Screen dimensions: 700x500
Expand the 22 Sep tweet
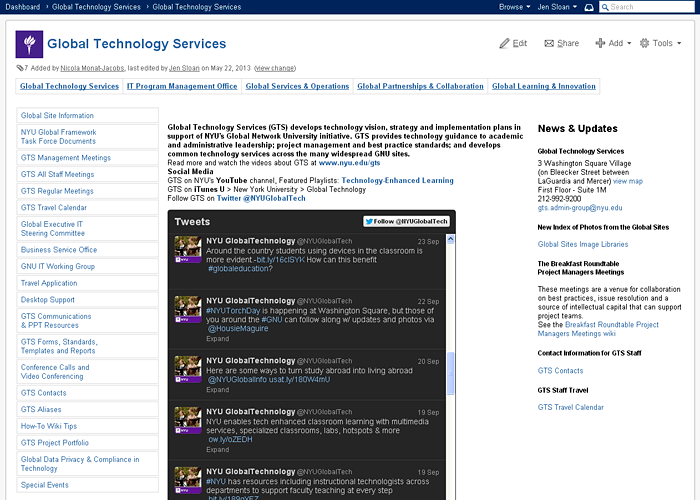coord(217,339)
